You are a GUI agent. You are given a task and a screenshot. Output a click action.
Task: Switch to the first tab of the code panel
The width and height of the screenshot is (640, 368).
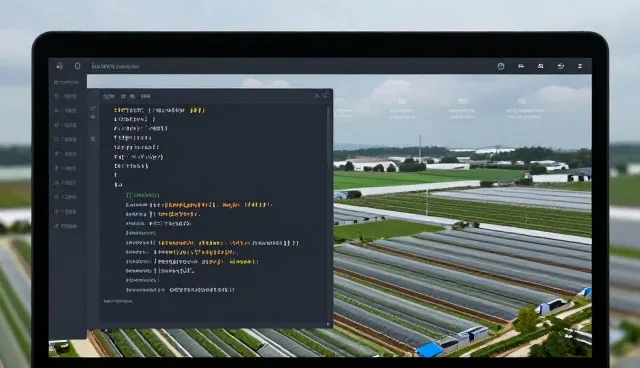(109, 96)
